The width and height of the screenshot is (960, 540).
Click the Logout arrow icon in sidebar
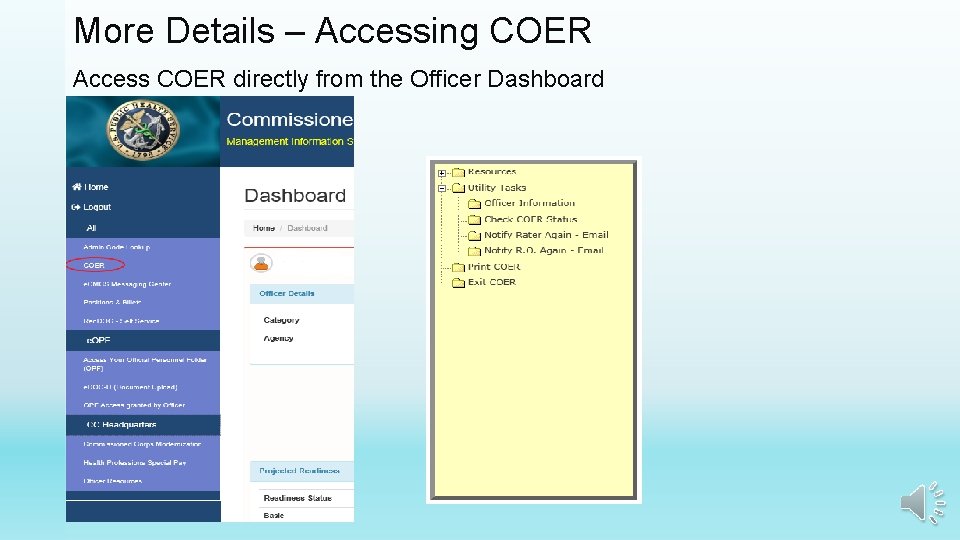tap(76, 207)
